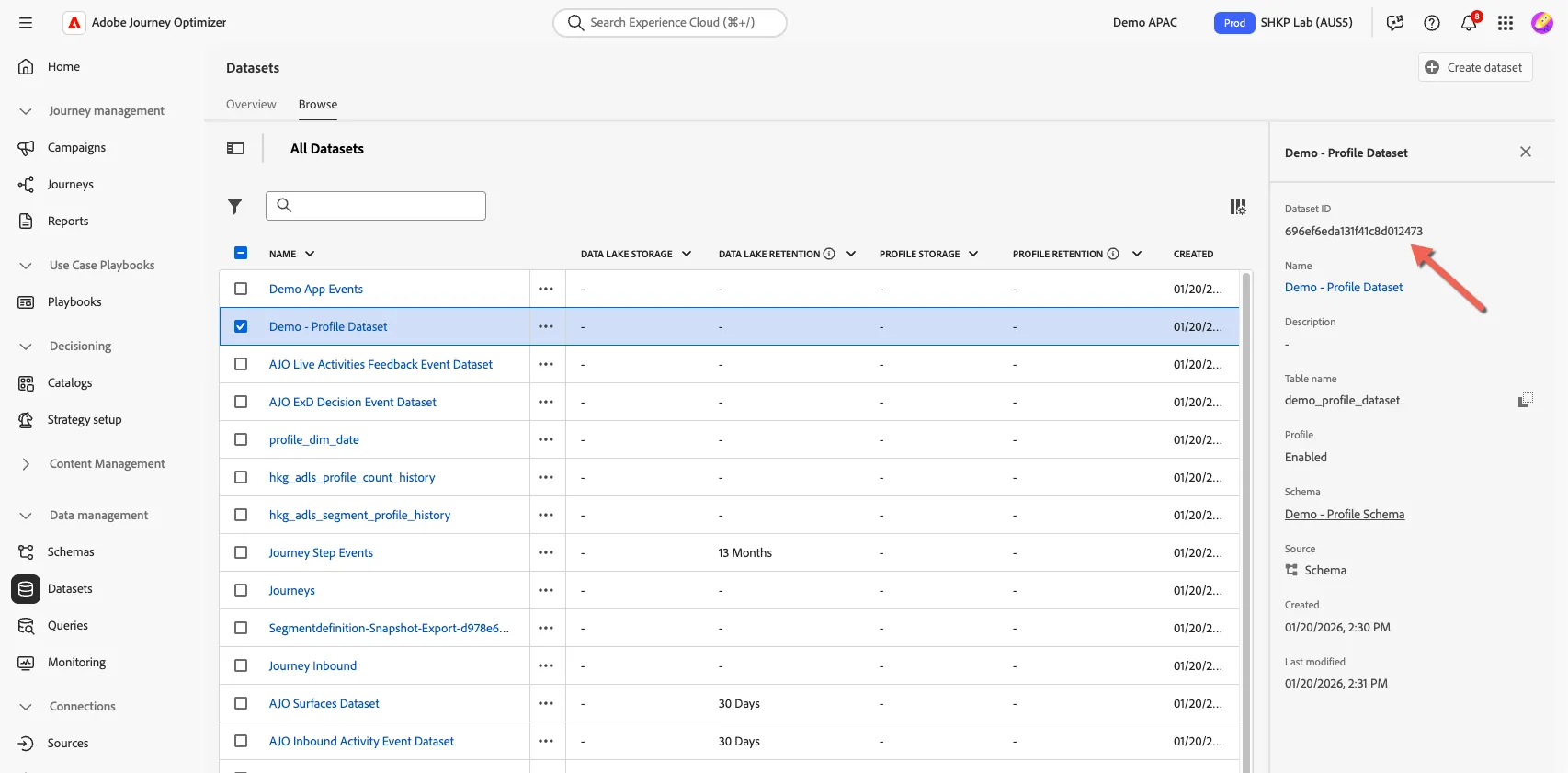Collapse the Use Case Playbooks section
Screen dimensions: 1568x773
(x=26, y=266)
